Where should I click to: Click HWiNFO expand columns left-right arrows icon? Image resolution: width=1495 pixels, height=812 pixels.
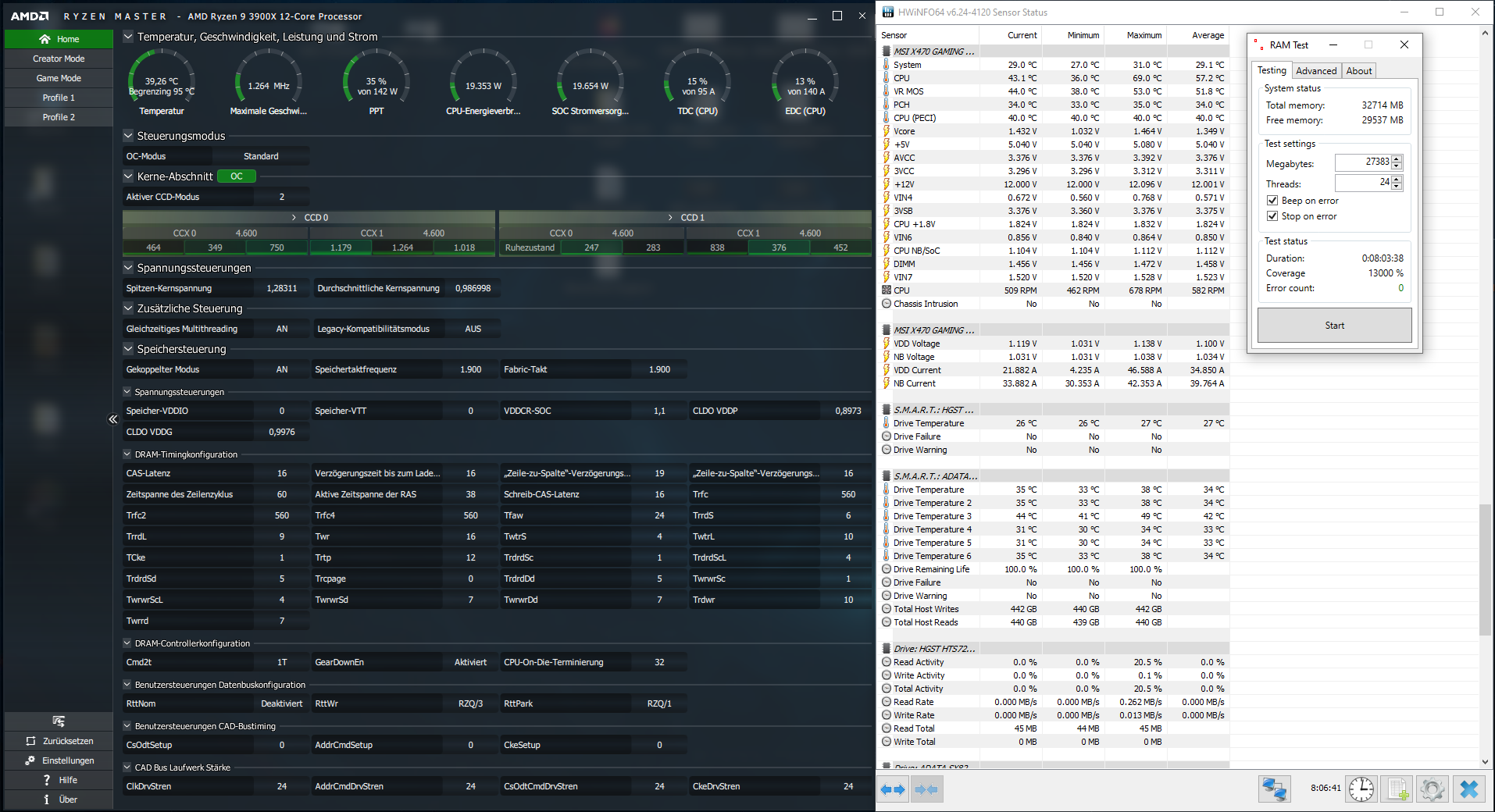click(x=893, y=789)
